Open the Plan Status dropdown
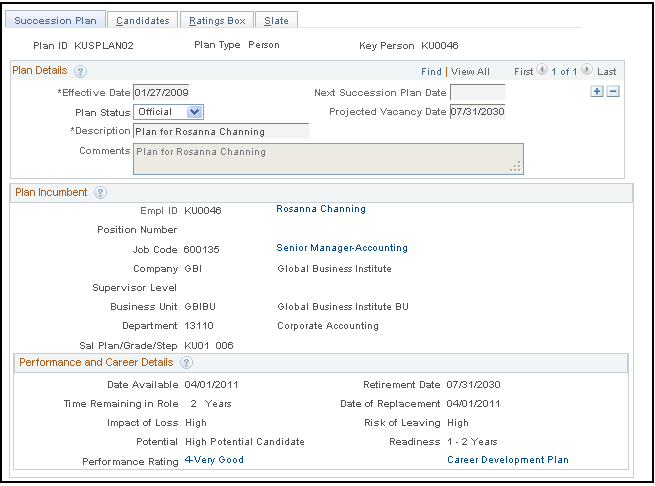This screenshot has width=655, height=486. (168, 112)
